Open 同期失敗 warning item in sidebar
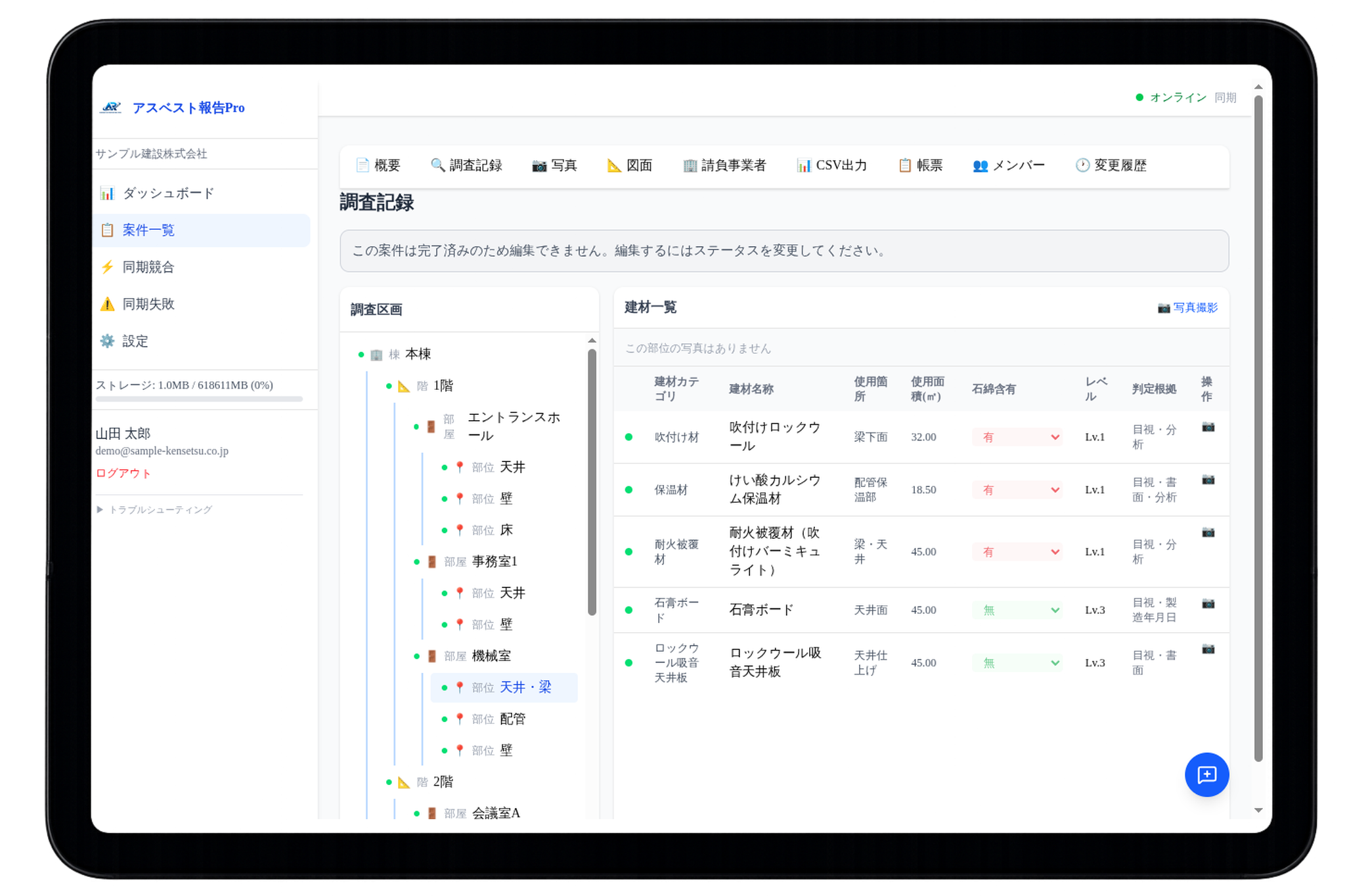This screenshot has height=896, width=1345. 148,304
